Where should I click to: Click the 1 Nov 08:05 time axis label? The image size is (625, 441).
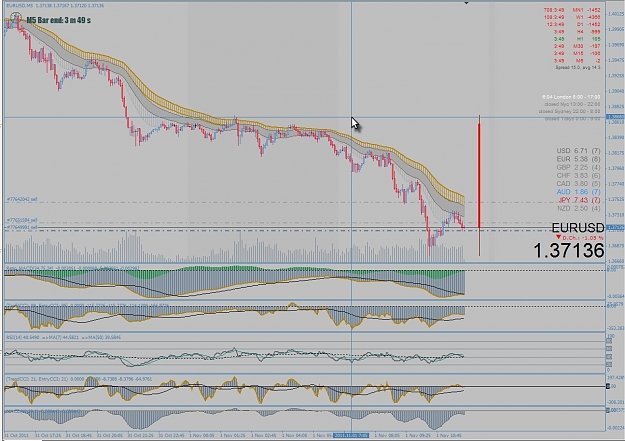tap(387, 435)
